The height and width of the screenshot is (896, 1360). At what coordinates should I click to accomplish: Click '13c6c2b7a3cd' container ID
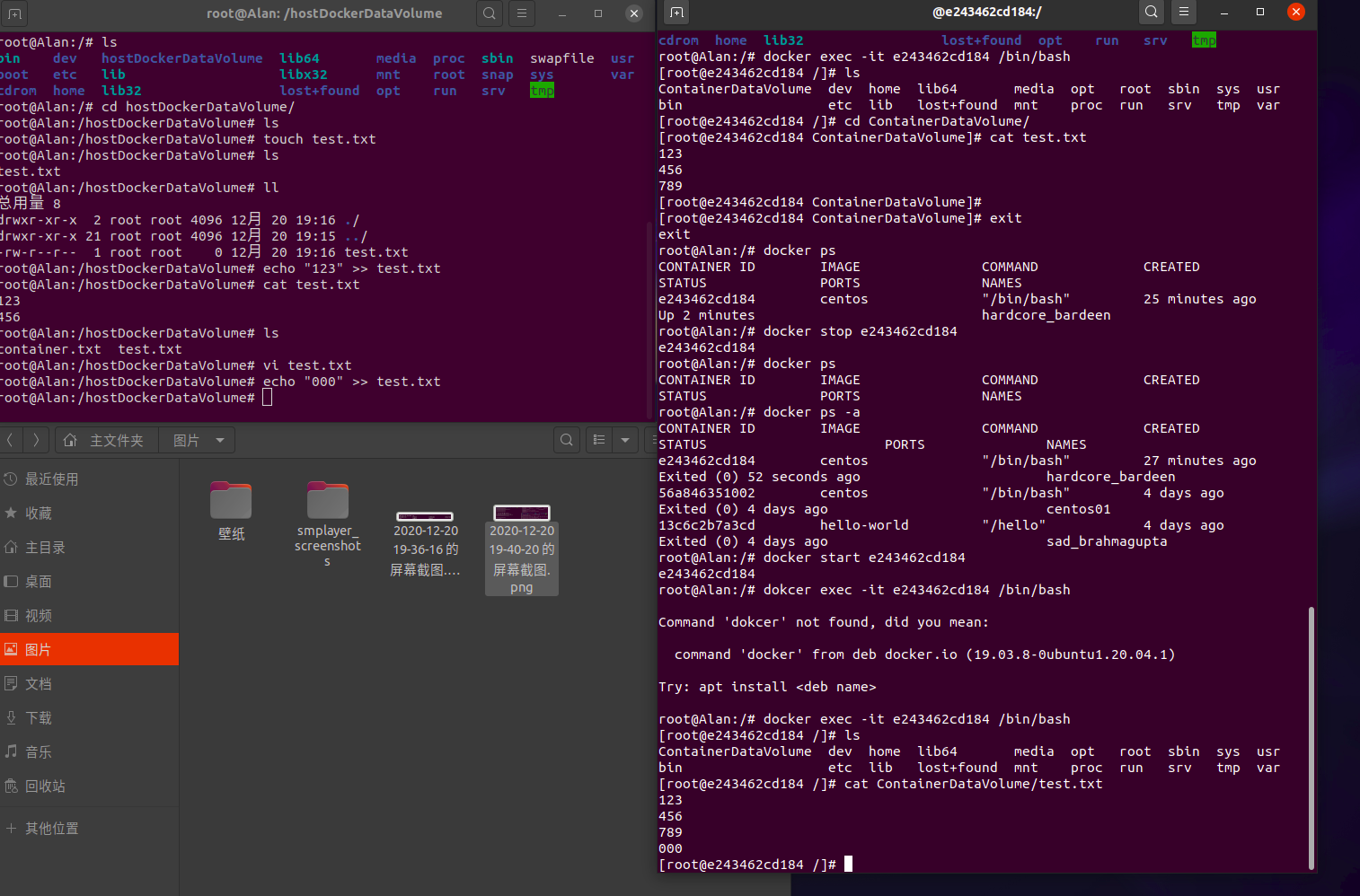click(x=707, y=525)
